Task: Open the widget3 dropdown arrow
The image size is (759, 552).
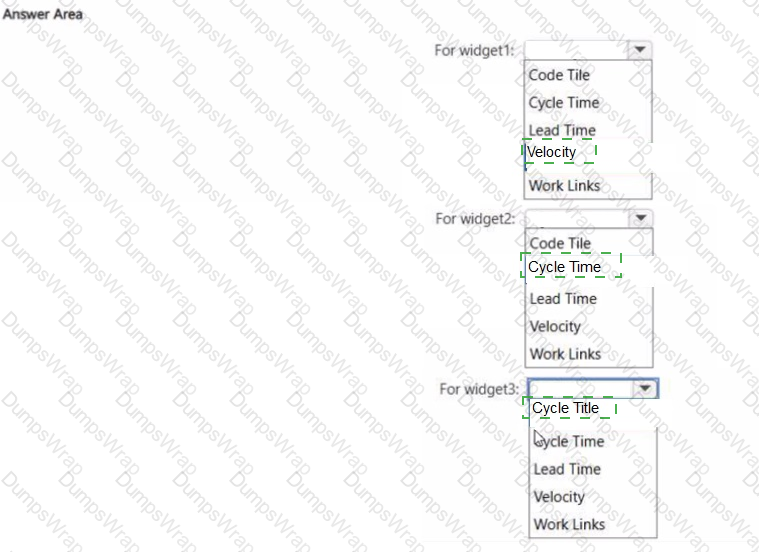Action: 645,388
